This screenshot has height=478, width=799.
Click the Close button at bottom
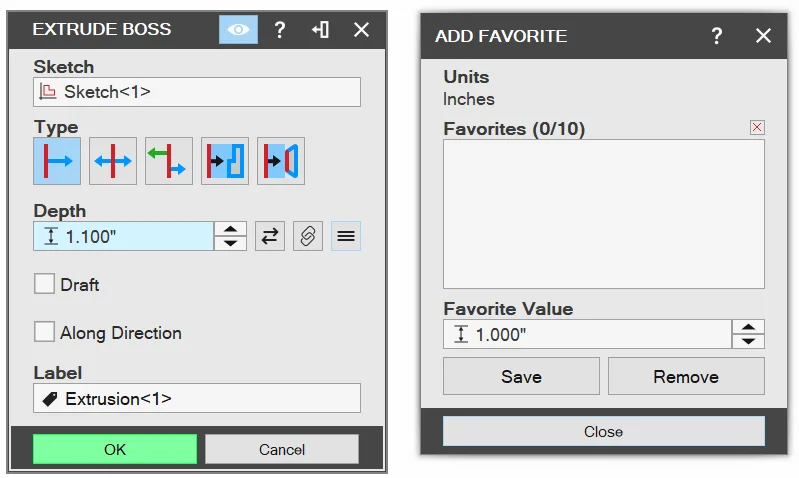point(603,431)
